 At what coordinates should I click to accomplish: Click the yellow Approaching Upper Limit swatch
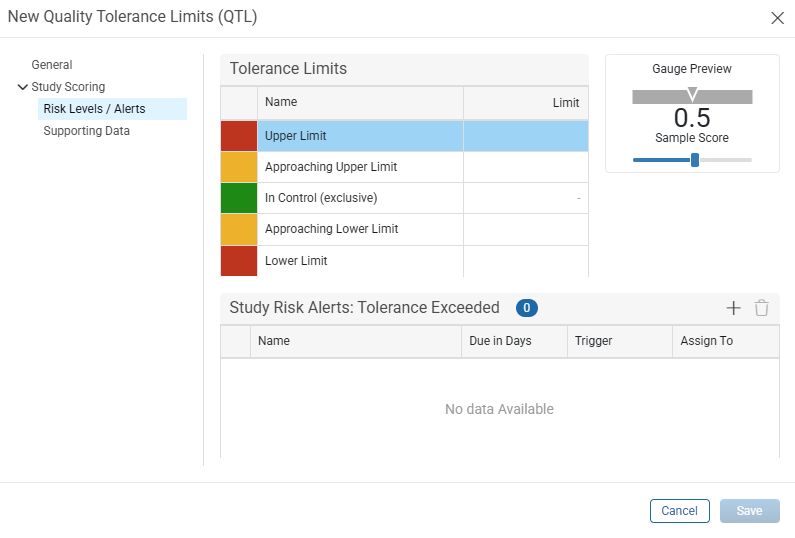[239, 167]
